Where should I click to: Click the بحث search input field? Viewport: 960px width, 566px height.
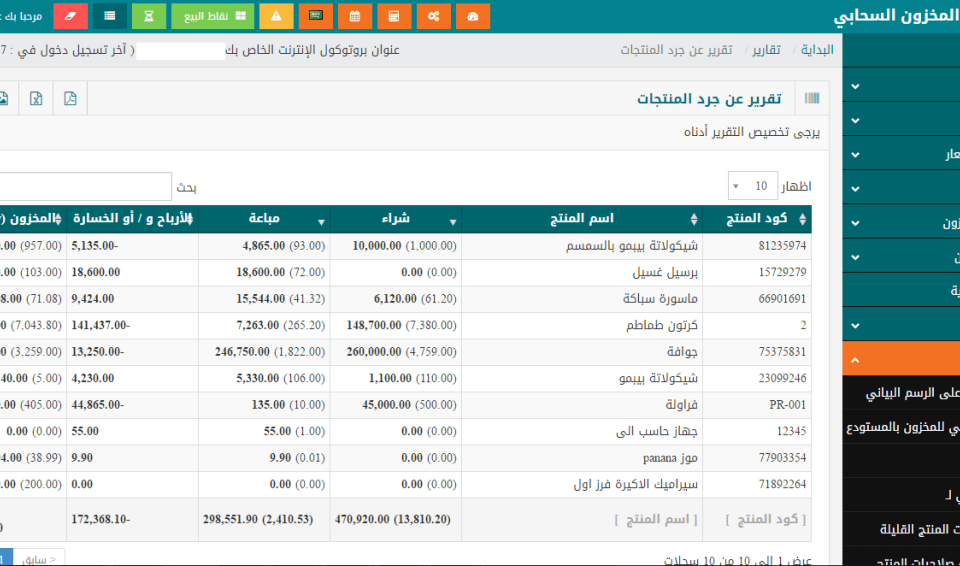click(85, 187)
